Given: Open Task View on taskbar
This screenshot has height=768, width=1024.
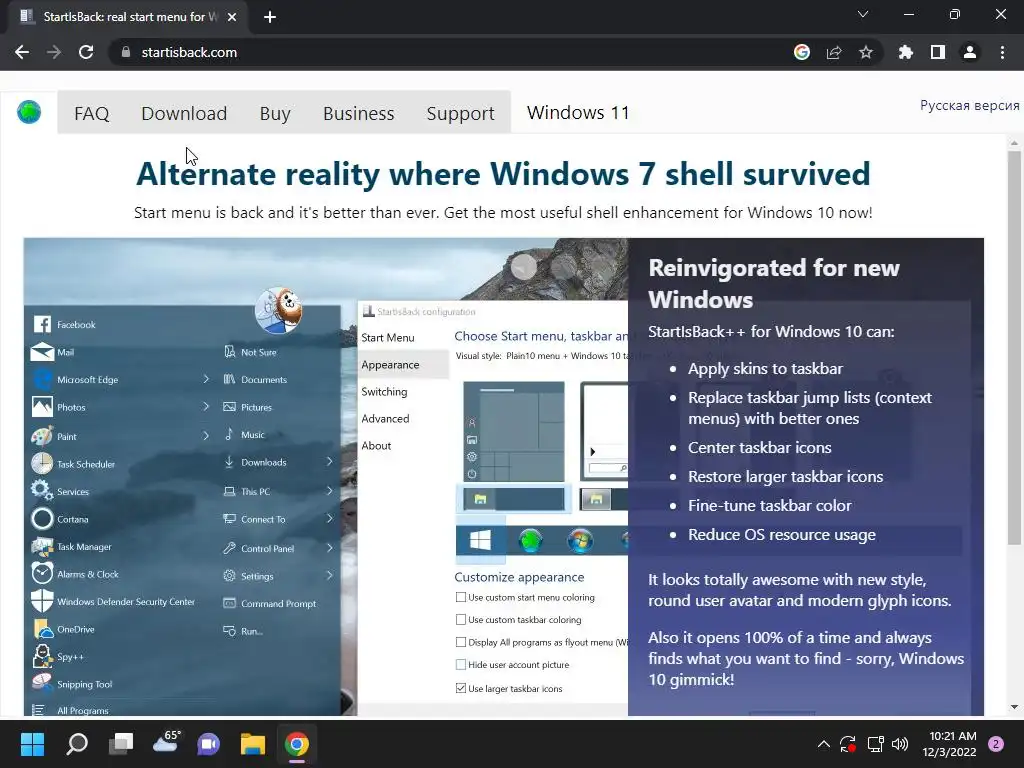Looking at the screenshot, I should pyautogui.click(x=121, y=744).
